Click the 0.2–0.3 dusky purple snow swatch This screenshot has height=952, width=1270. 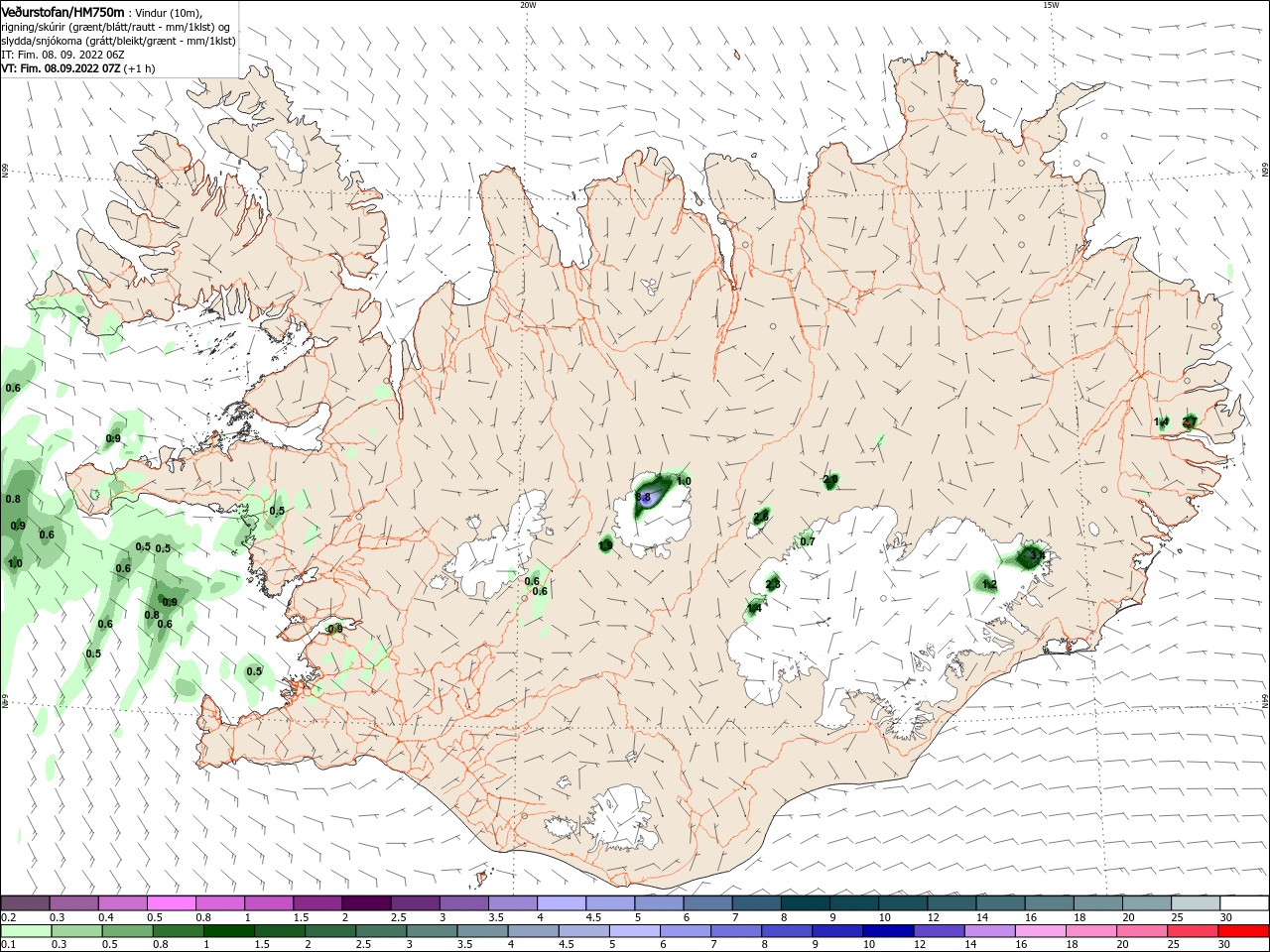coord(26,903)
